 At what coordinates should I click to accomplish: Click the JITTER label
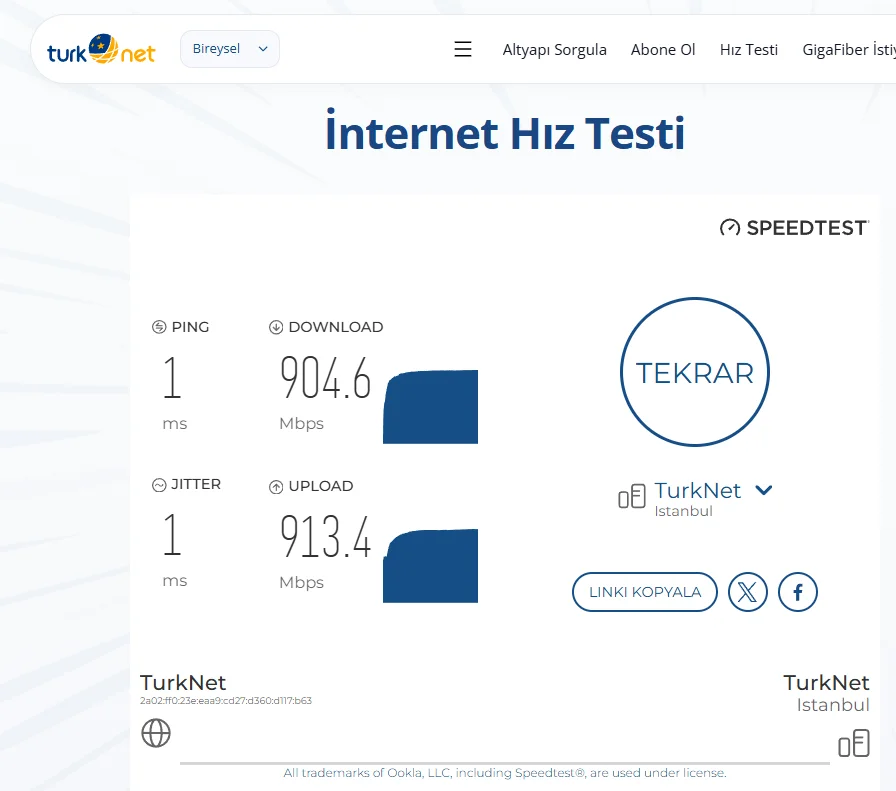point(196,484)
